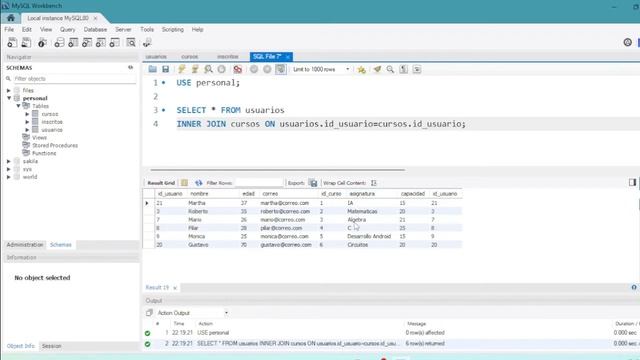
Task: Go to the Workbench home screen
Action: (x=11, y=18)
